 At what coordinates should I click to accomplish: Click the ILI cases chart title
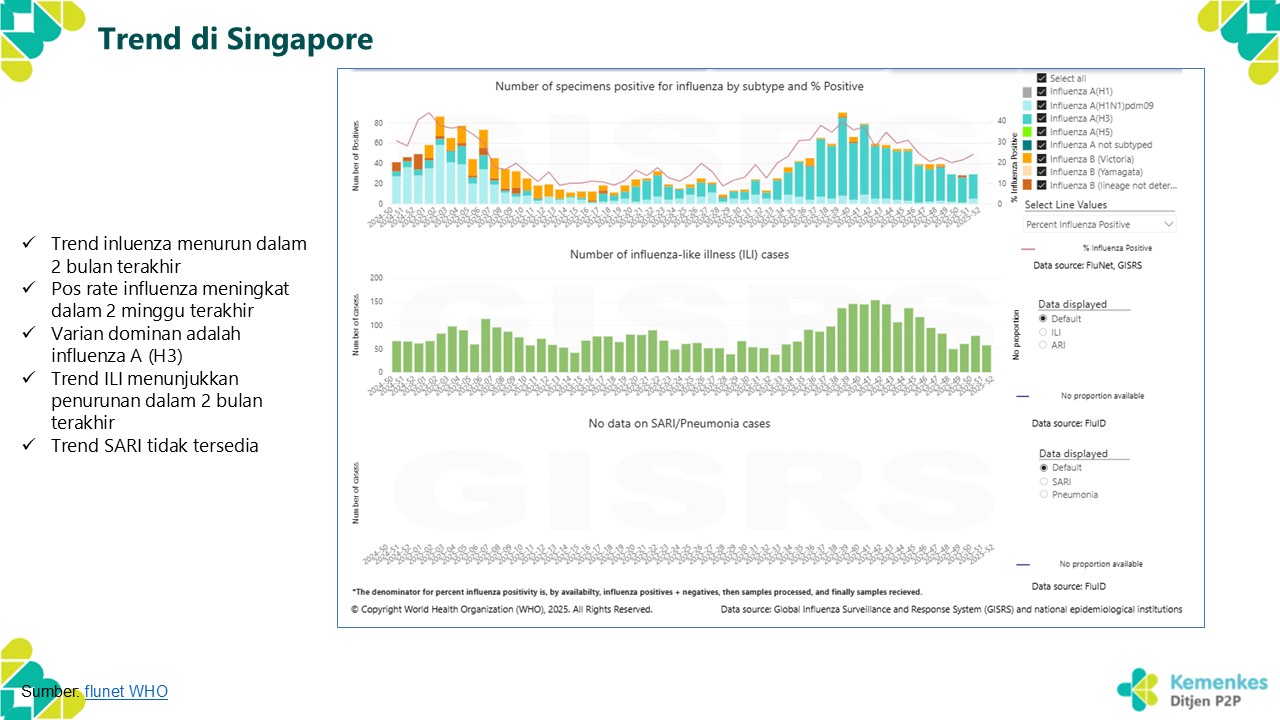tap(679, 255)
